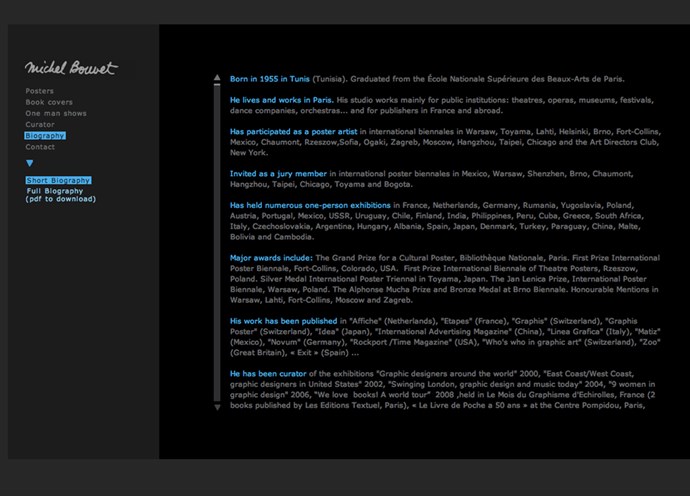Screen dimensions: 690x496
Task: Open the Contact page
Action: pos(40,147)
